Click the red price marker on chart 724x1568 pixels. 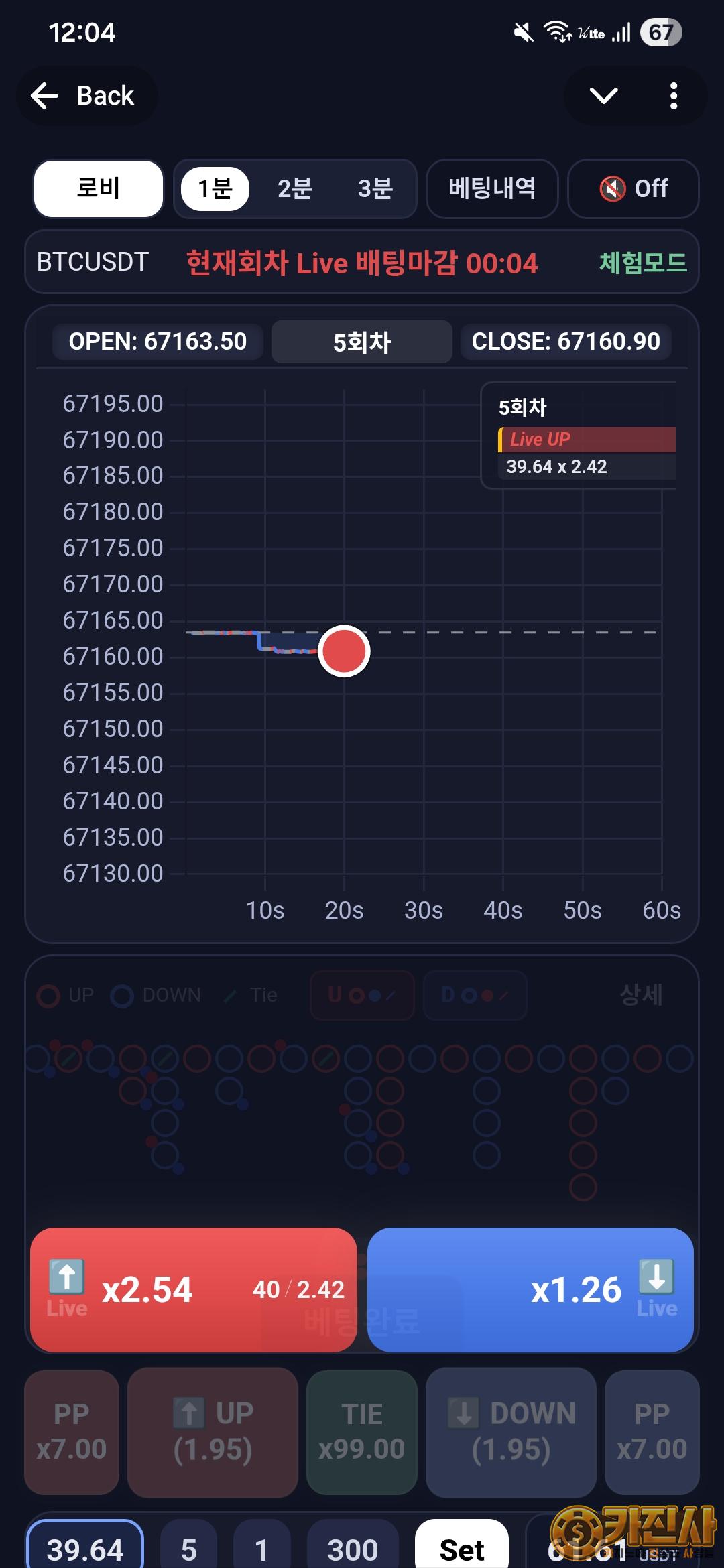click(344, 651)
